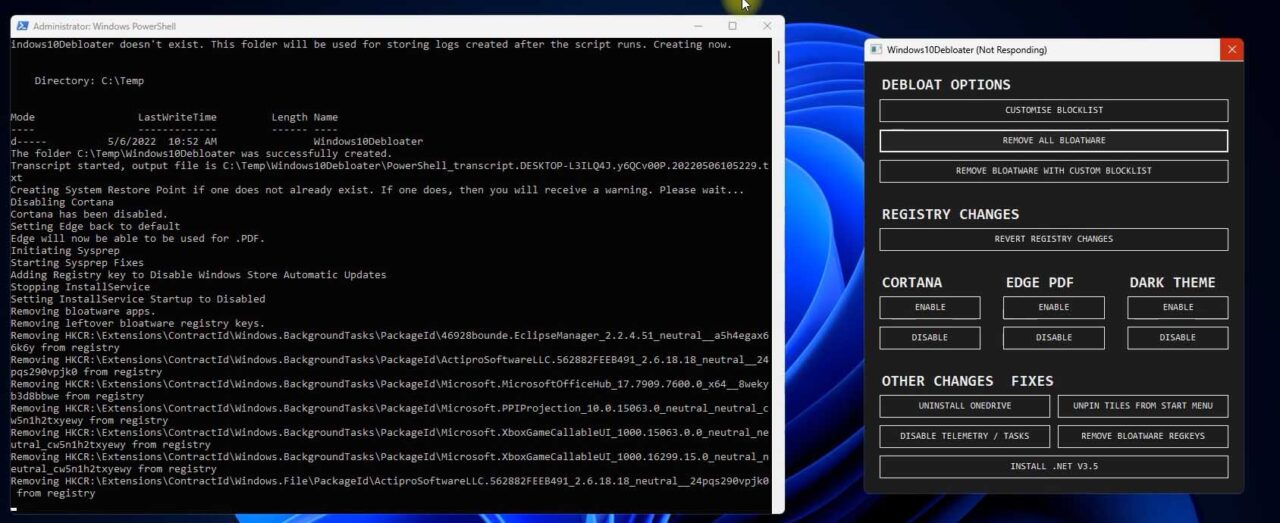The height and width of the screenshot is (523, 1280).
Task: Enable Dark Theme option
Action: (1178, 307)
